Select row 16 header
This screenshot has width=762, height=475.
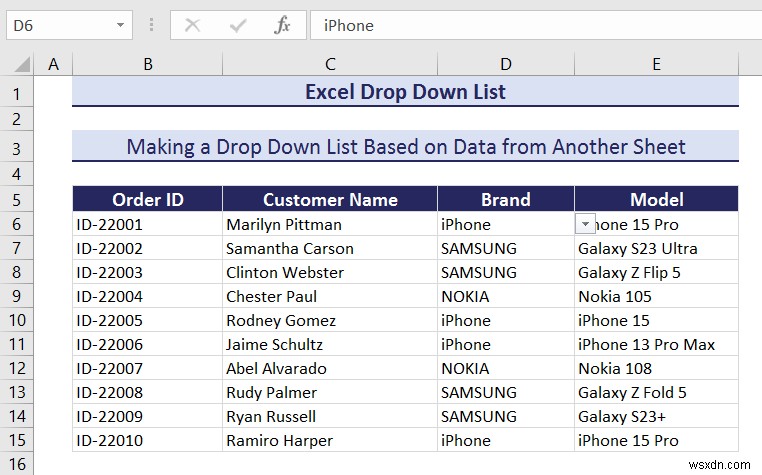click(x=17, y=464)
